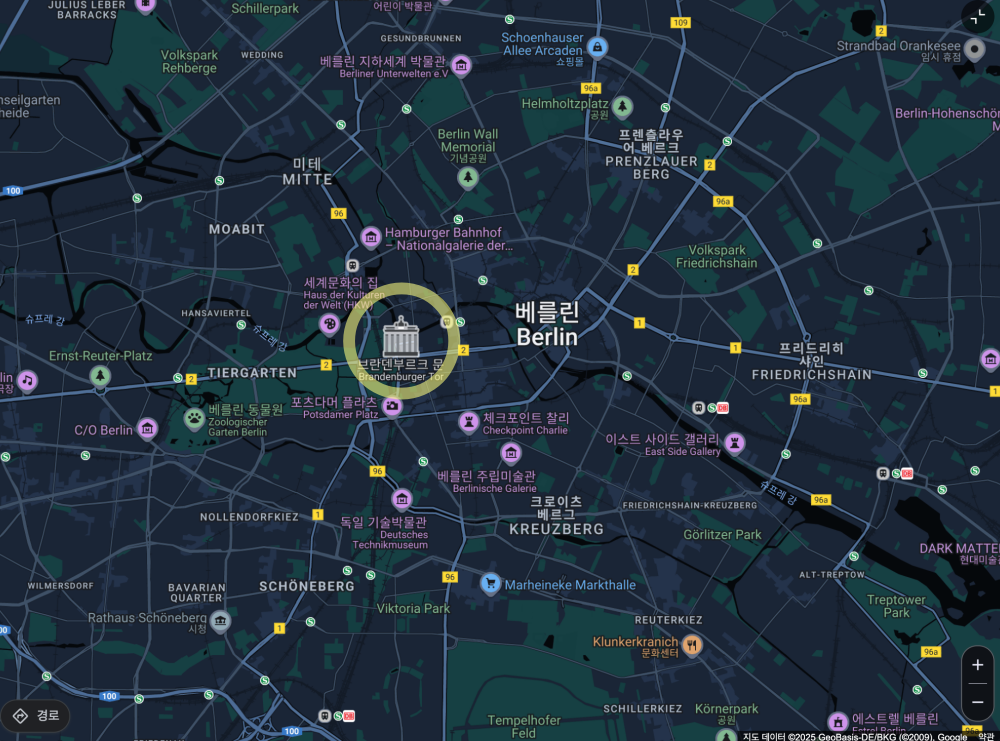Collapse the map with the top-right icon
The width and height of the screenshot is (1000, 741).
coord(978,18)
